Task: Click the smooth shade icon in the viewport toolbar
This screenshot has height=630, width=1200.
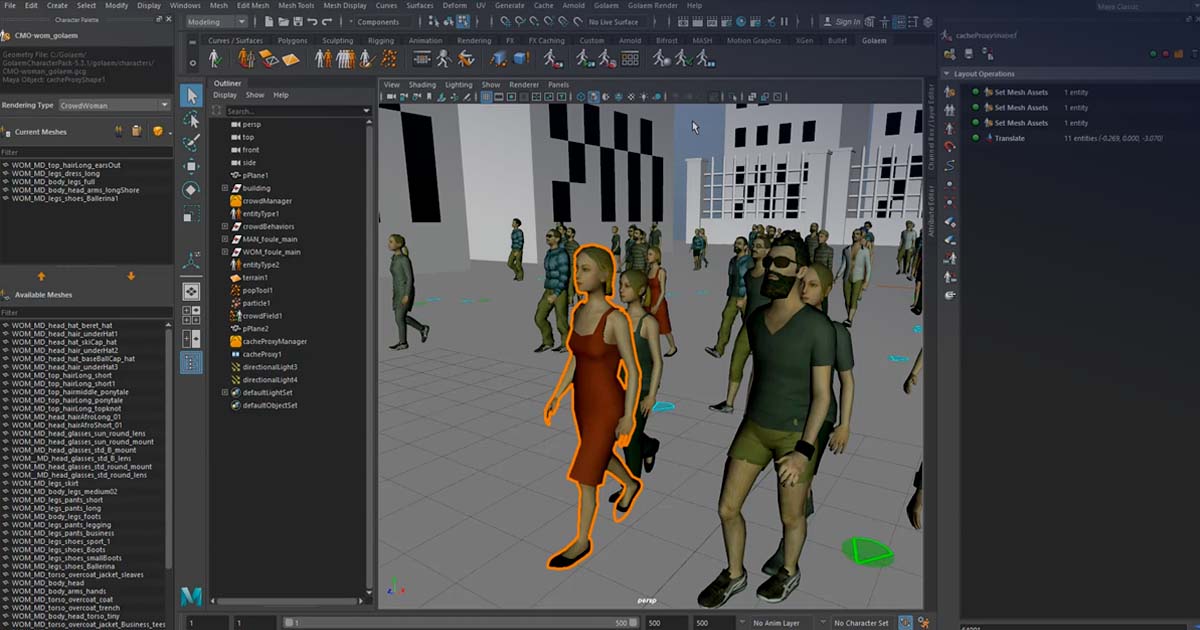Action: [594, 97]
